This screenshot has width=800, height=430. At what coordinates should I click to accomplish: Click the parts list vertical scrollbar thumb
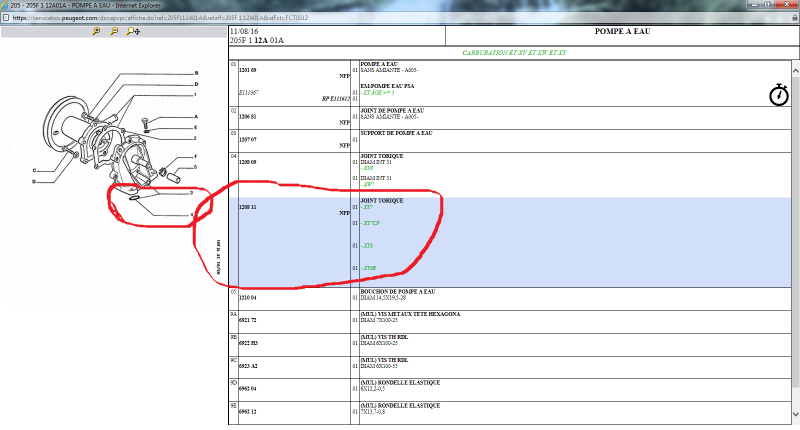tap(795, 232)
